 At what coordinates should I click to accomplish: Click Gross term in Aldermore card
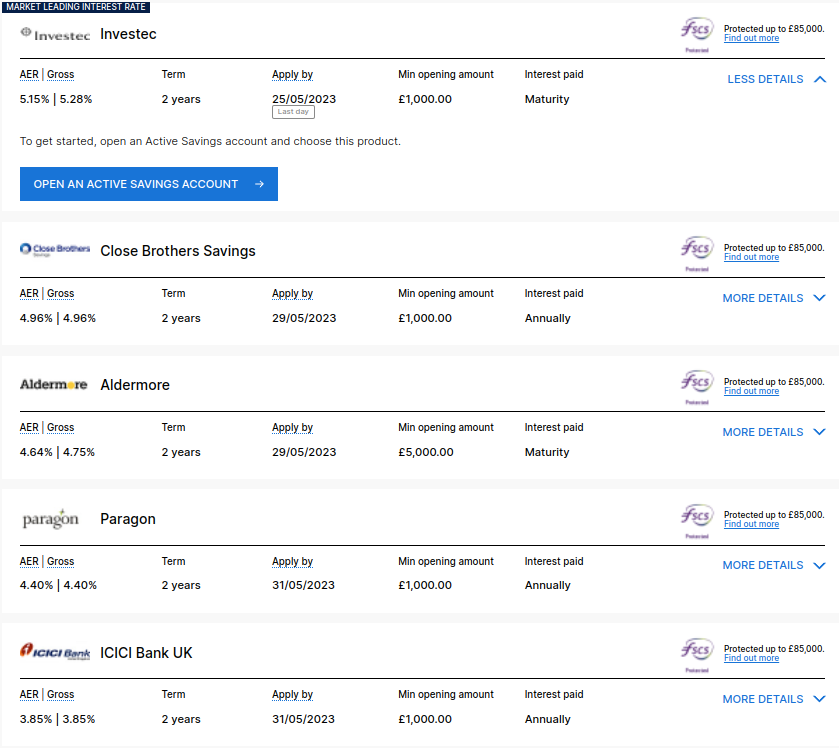[x=60, y=427]
